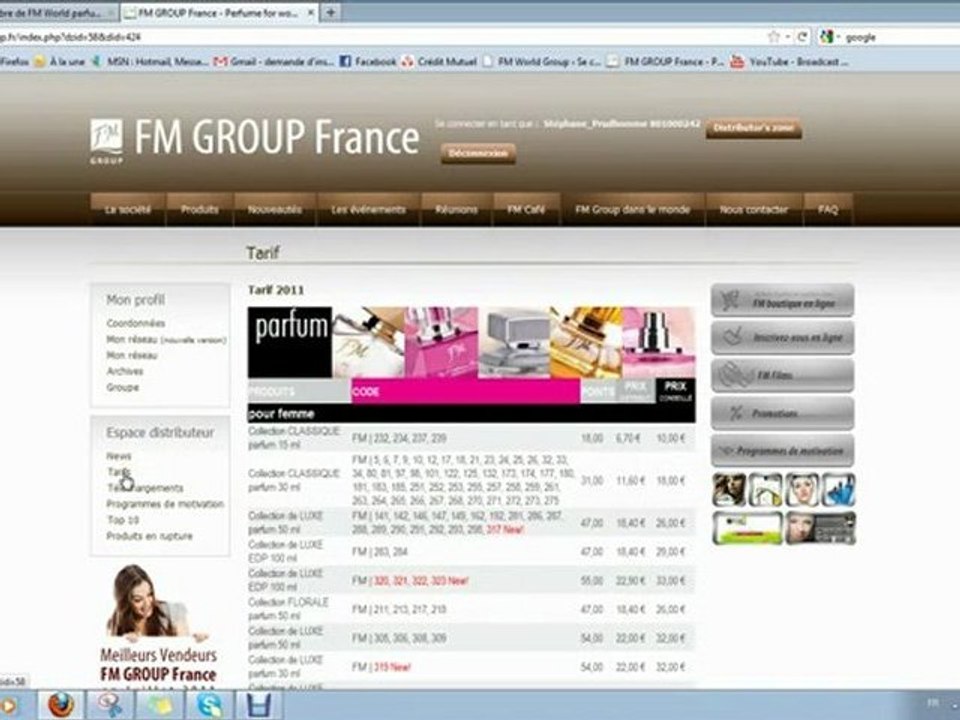
Task: Open News in Espace distributeur
Action: 118,456
